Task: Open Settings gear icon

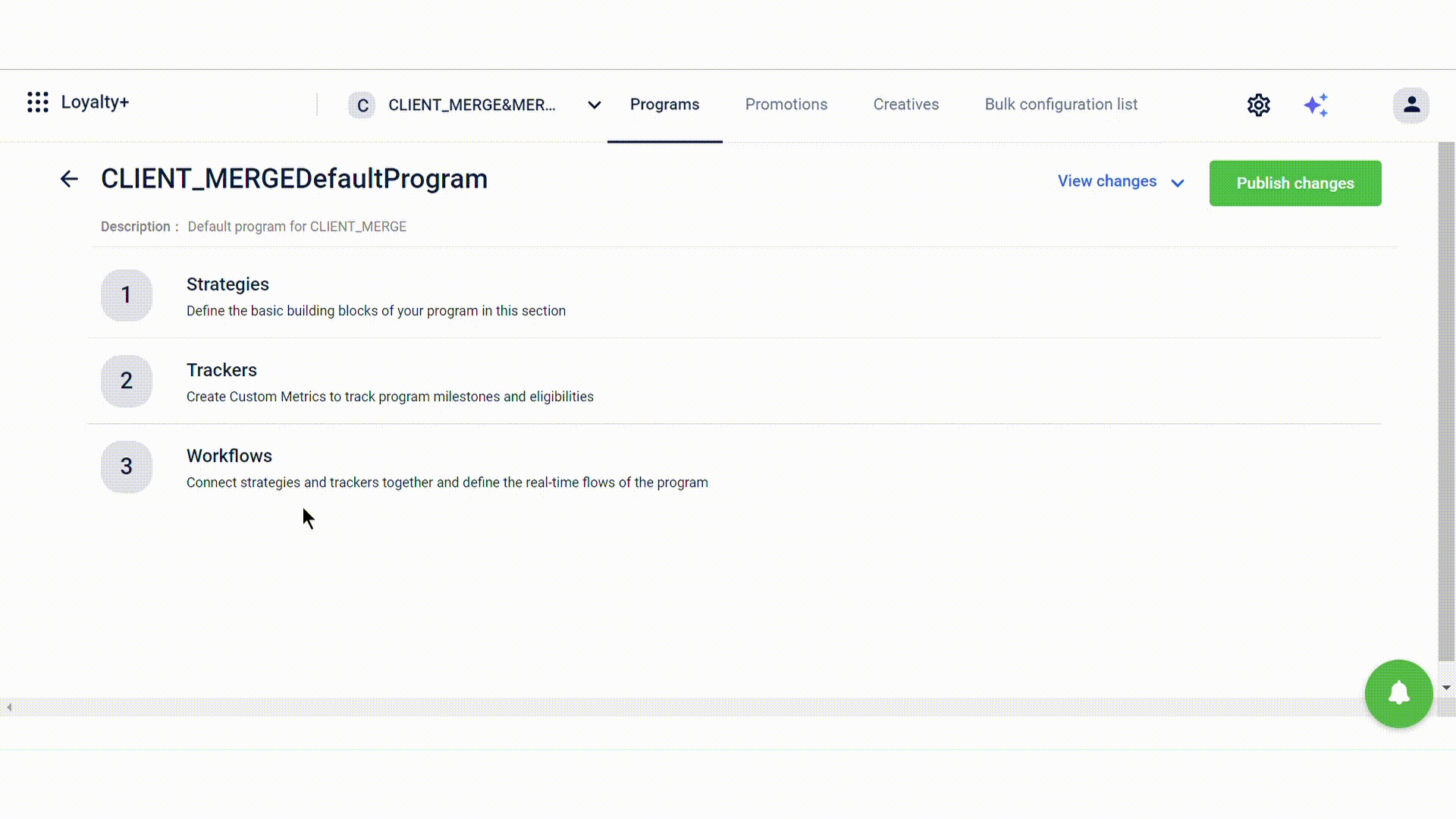Action: [1258, 104]
